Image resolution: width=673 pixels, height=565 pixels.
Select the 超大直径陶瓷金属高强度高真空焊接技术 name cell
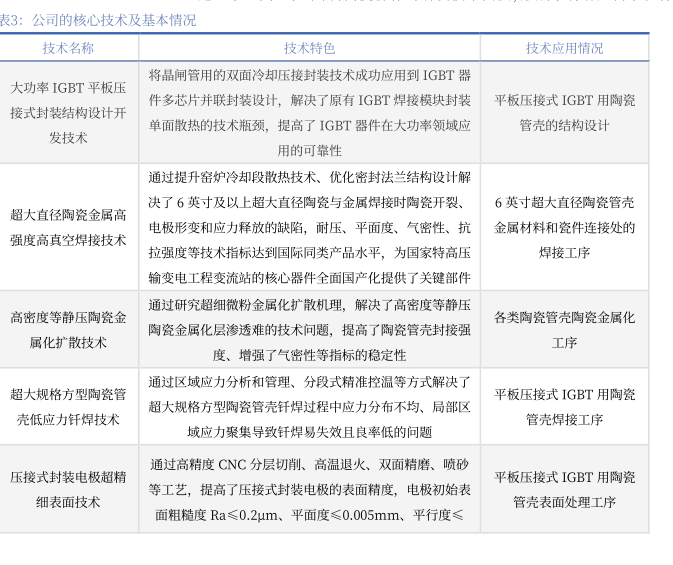[68, 227]
